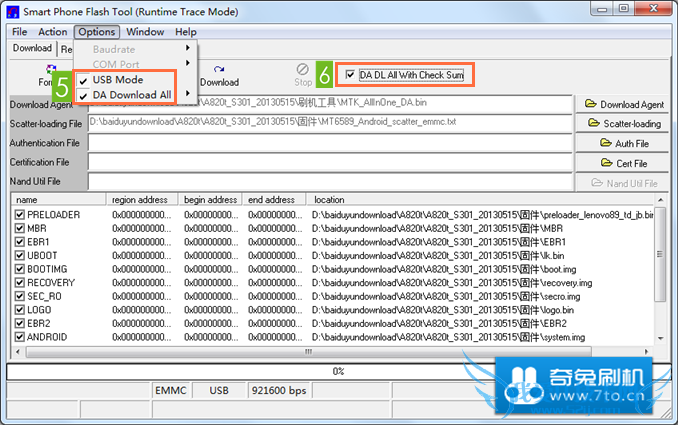Screen dimensions: 678x425
Task: Switch to the Download tab
Action: pyautogui.click(x=32, y=48)
